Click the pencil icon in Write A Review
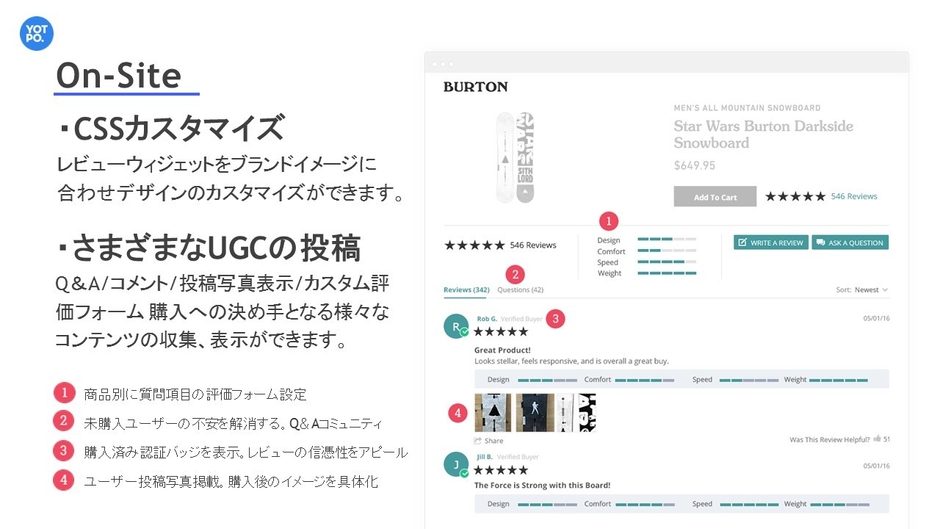Screen dimensions: 940x529 tap(743, 242)
